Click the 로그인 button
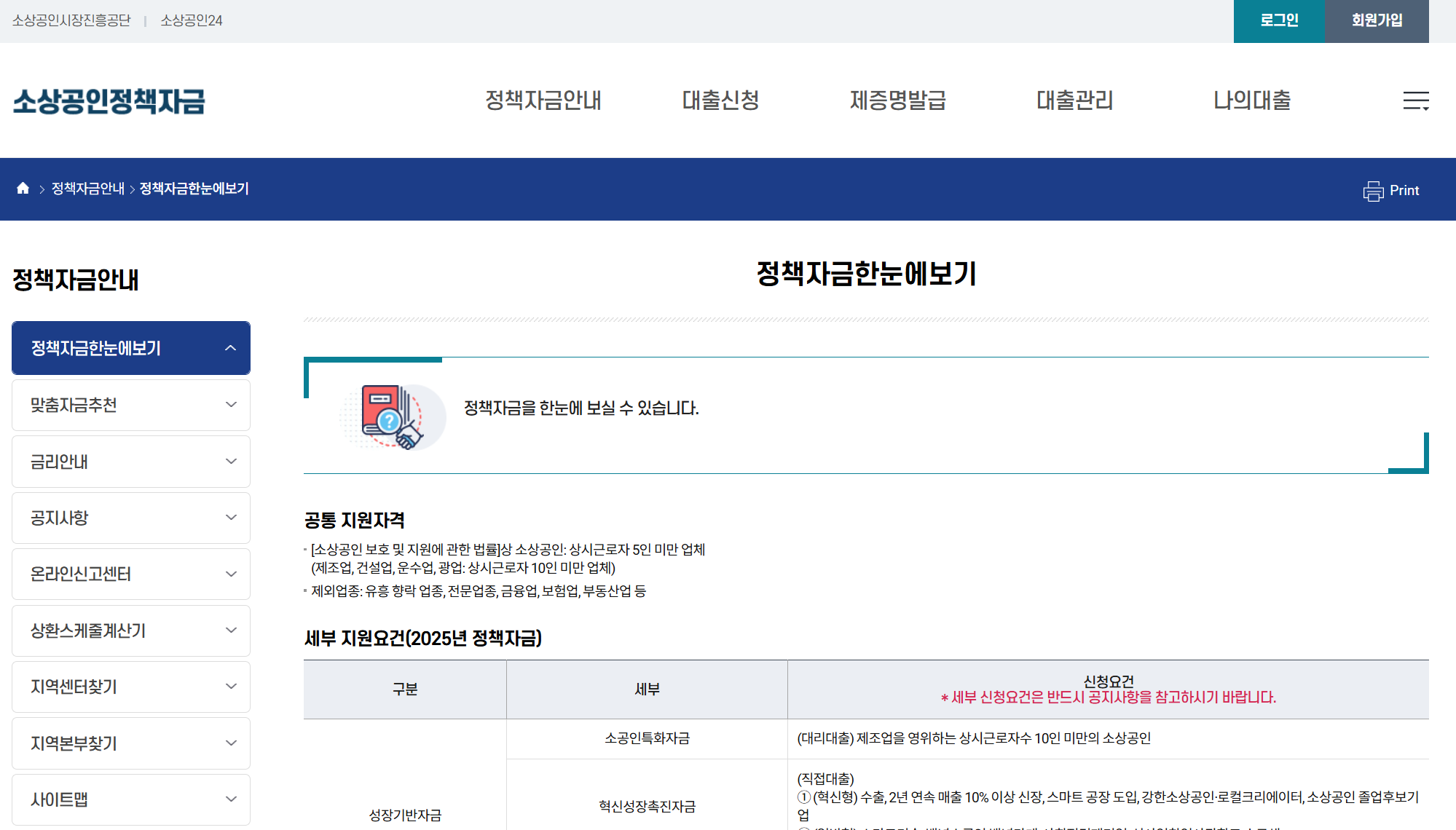This screenshot has height=830, width=1456. [1279, 21]
